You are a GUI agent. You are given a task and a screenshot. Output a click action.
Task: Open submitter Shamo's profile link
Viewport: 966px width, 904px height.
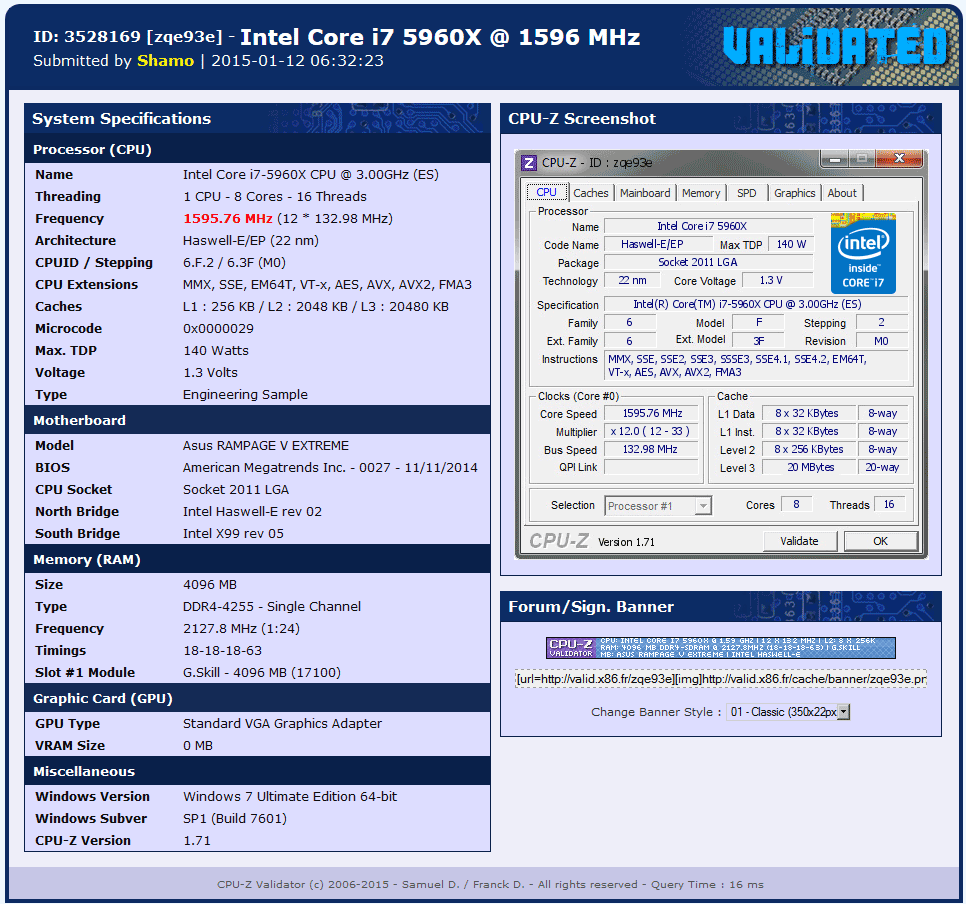point(166,61)
